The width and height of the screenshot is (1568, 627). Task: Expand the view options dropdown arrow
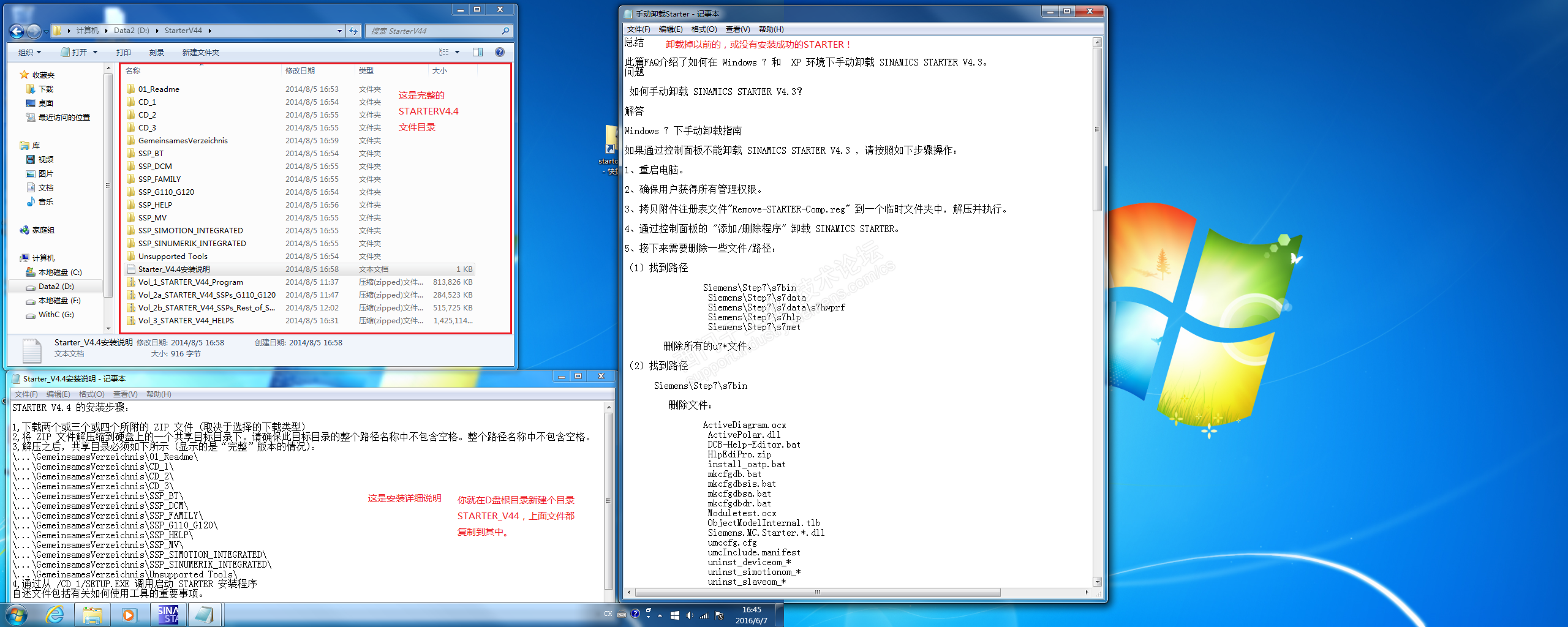457,52
